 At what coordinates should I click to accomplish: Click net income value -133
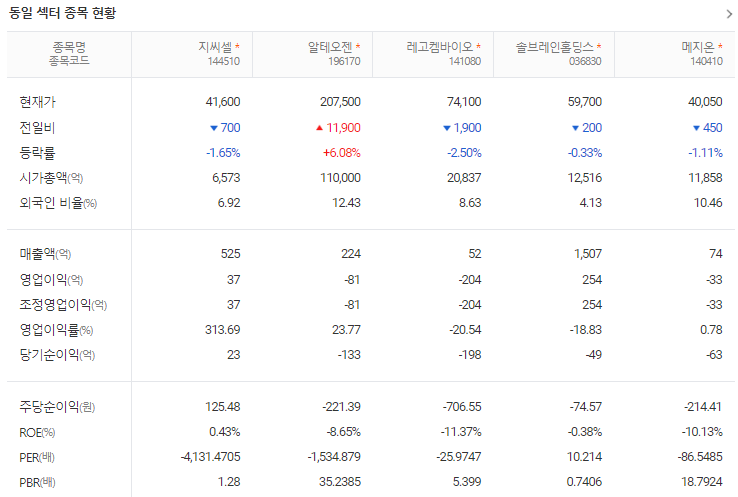click(x=349, y=355)
